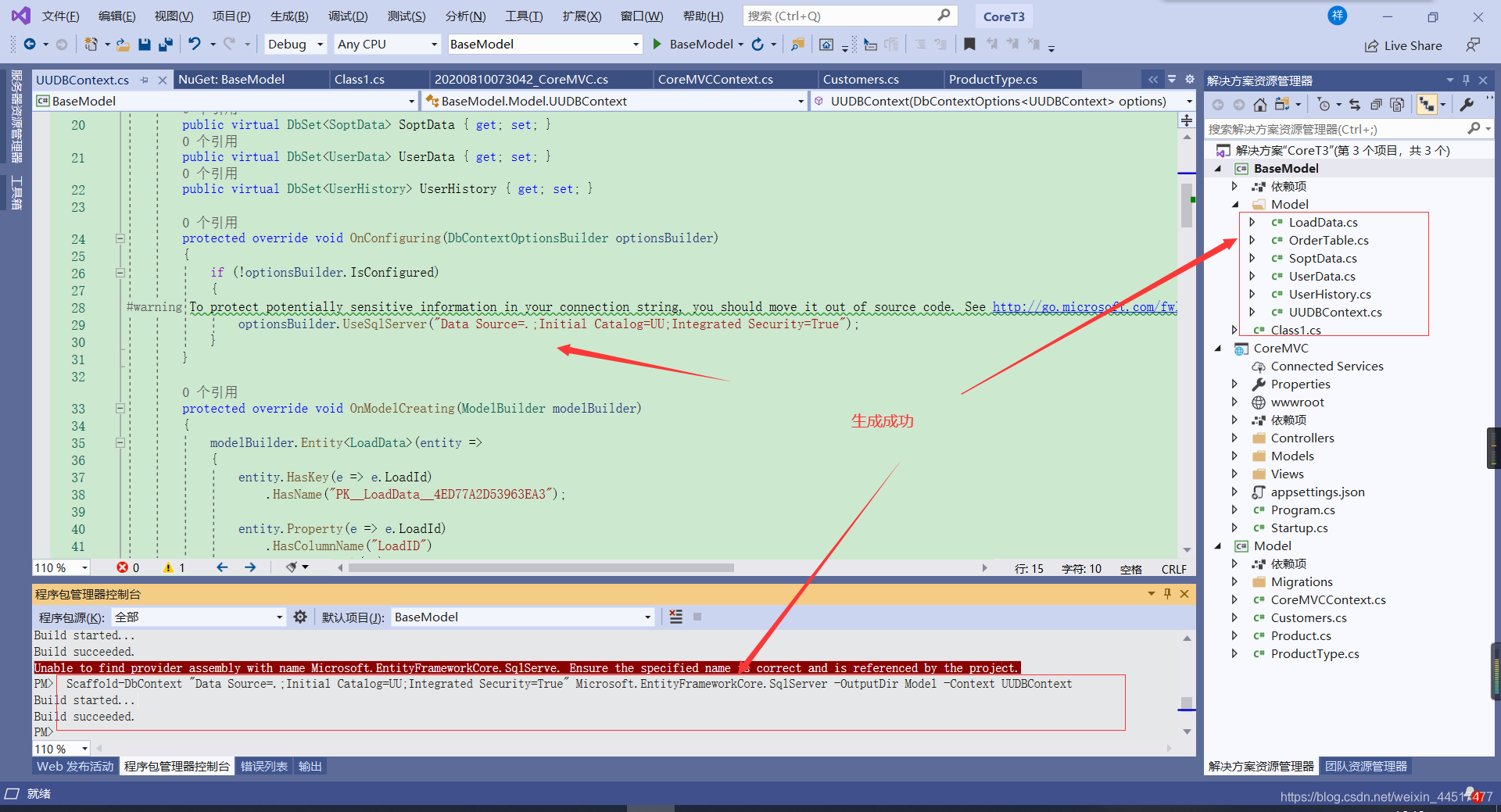Switch to the 输出 output tab
The height and width of the screenshot is (812, 1501).
[310, 767]
